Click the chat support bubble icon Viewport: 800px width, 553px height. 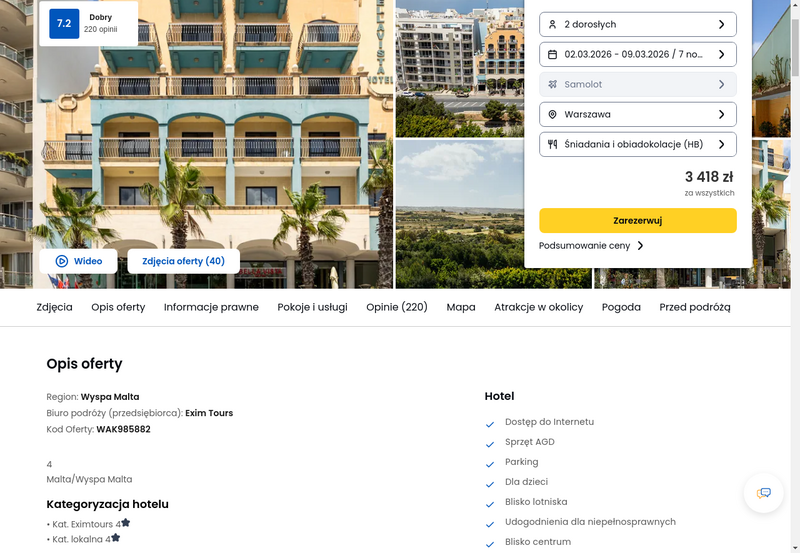click(x=763, y=493)
